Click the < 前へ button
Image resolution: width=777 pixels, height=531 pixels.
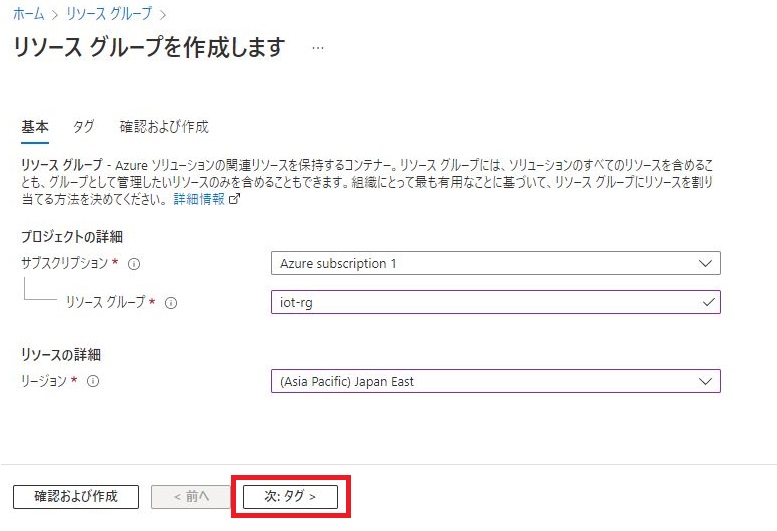click(x=190, y=496)
